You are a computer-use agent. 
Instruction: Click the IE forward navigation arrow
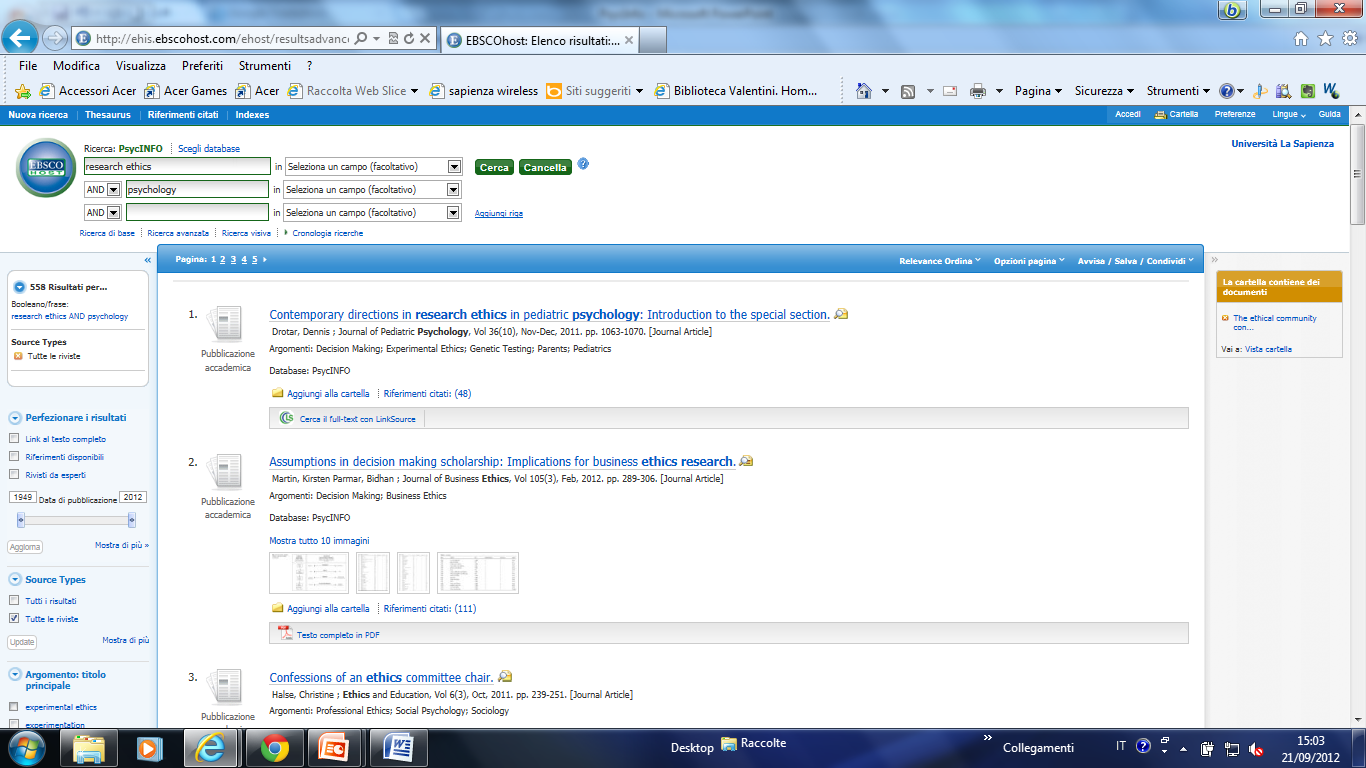tap(55, 39)
